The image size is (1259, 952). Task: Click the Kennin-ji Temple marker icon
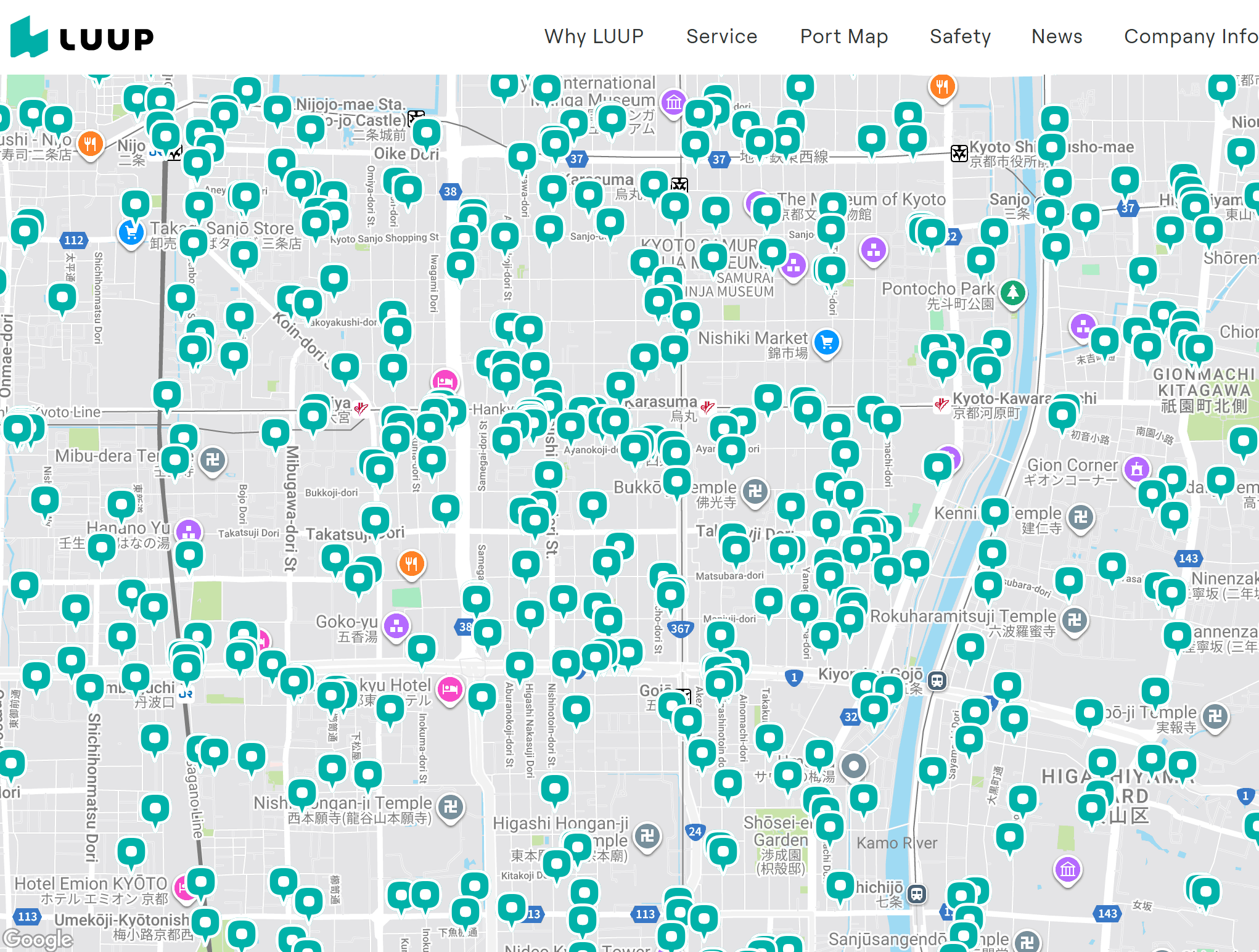[x=1080, y=517]
